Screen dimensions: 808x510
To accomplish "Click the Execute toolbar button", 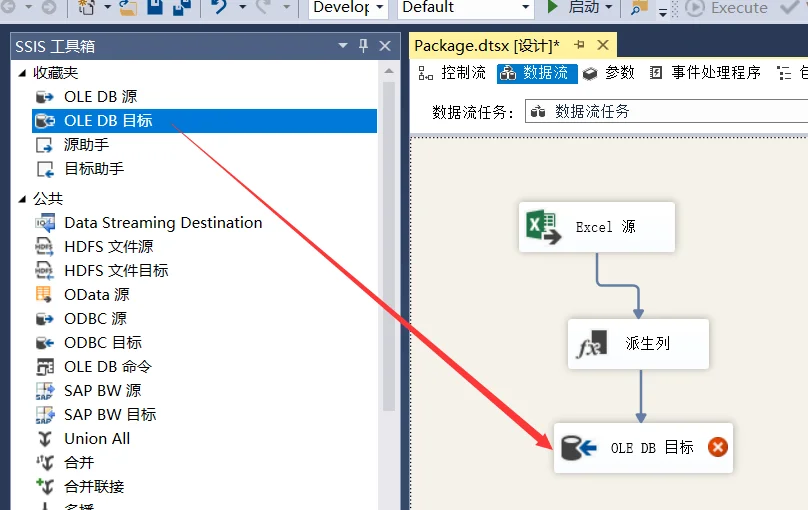I will pyautogui.click(x=727, y=7).
